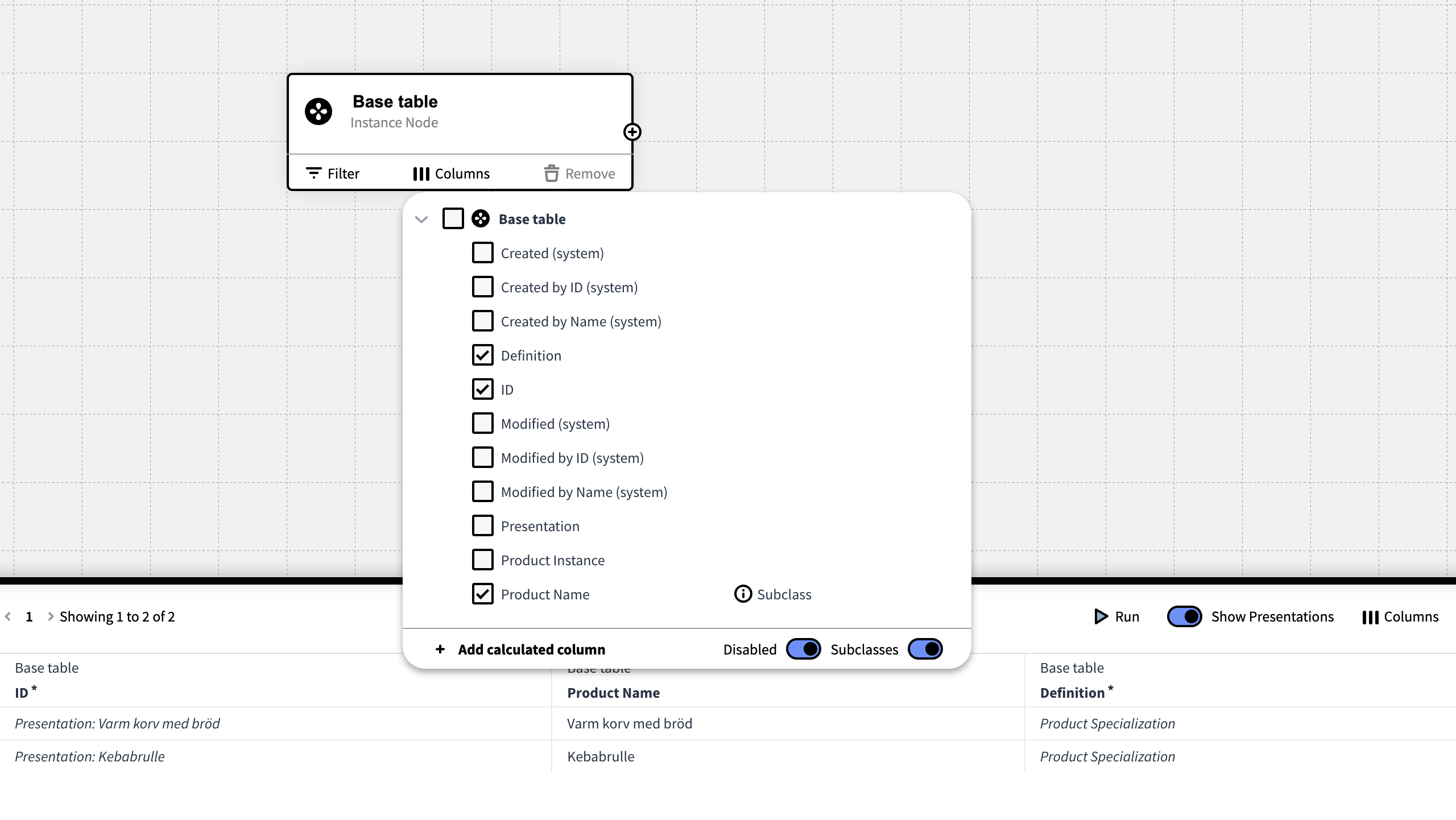Click the plus connector on Base table node

(x=632, y=132)
